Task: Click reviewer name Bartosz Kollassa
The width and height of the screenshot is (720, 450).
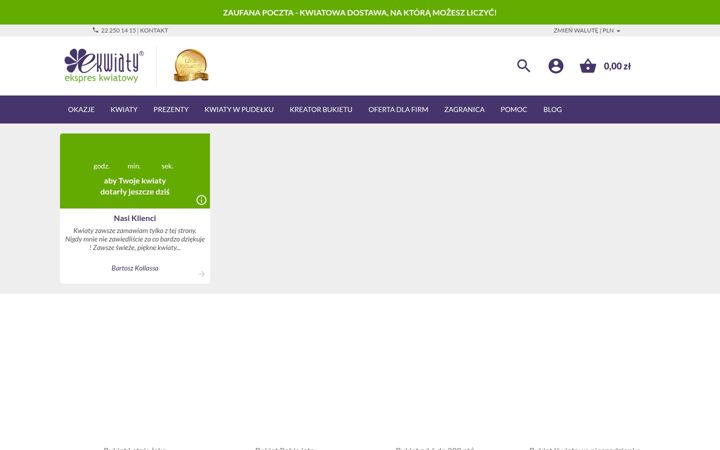Action: point(135,268)
